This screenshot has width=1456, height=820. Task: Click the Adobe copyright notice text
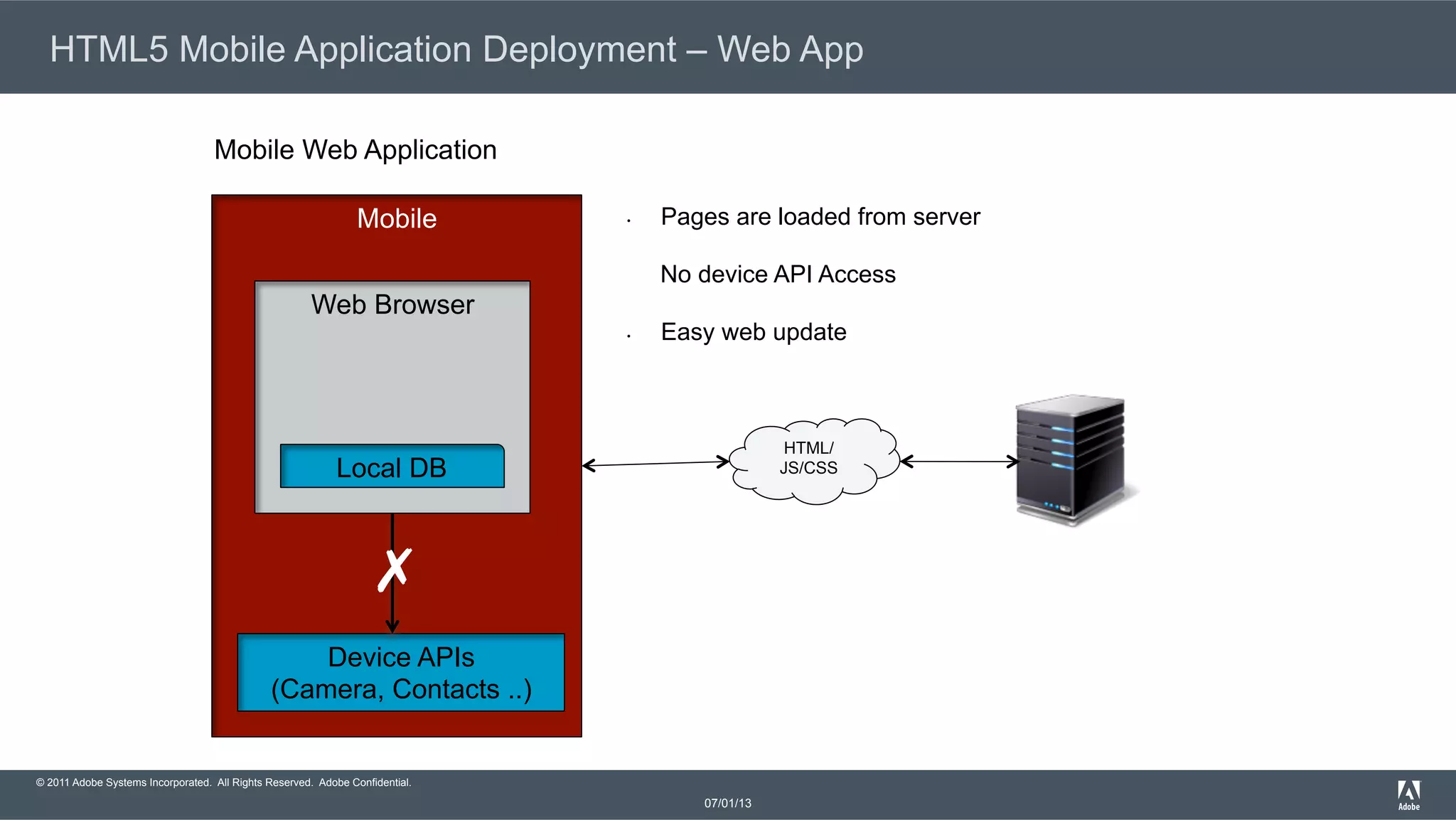[x=223, y=782]
